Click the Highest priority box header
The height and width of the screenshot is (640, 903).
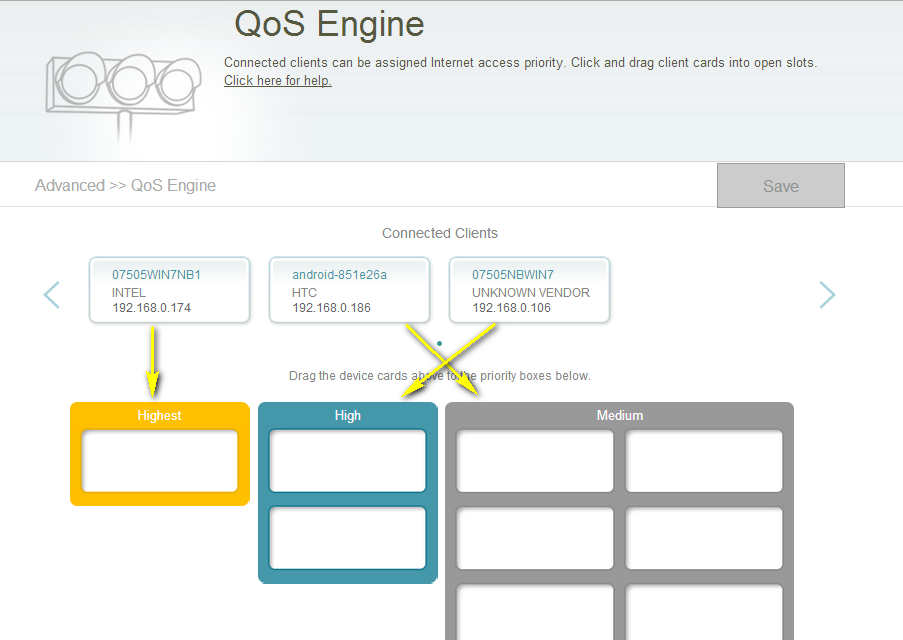159,415
